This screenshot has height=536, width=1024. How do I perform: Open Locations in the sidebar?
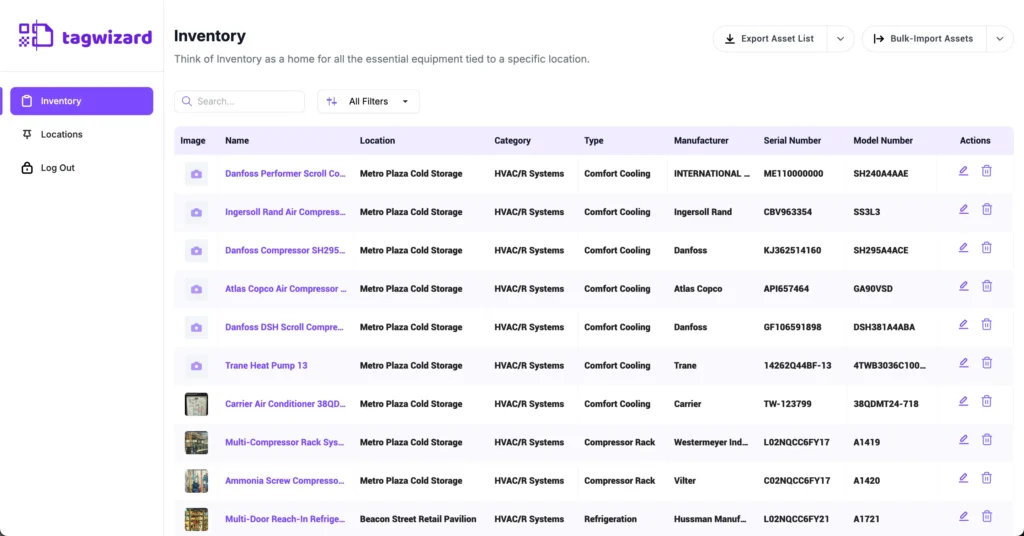pyautogui.click(x=61, y=134)
